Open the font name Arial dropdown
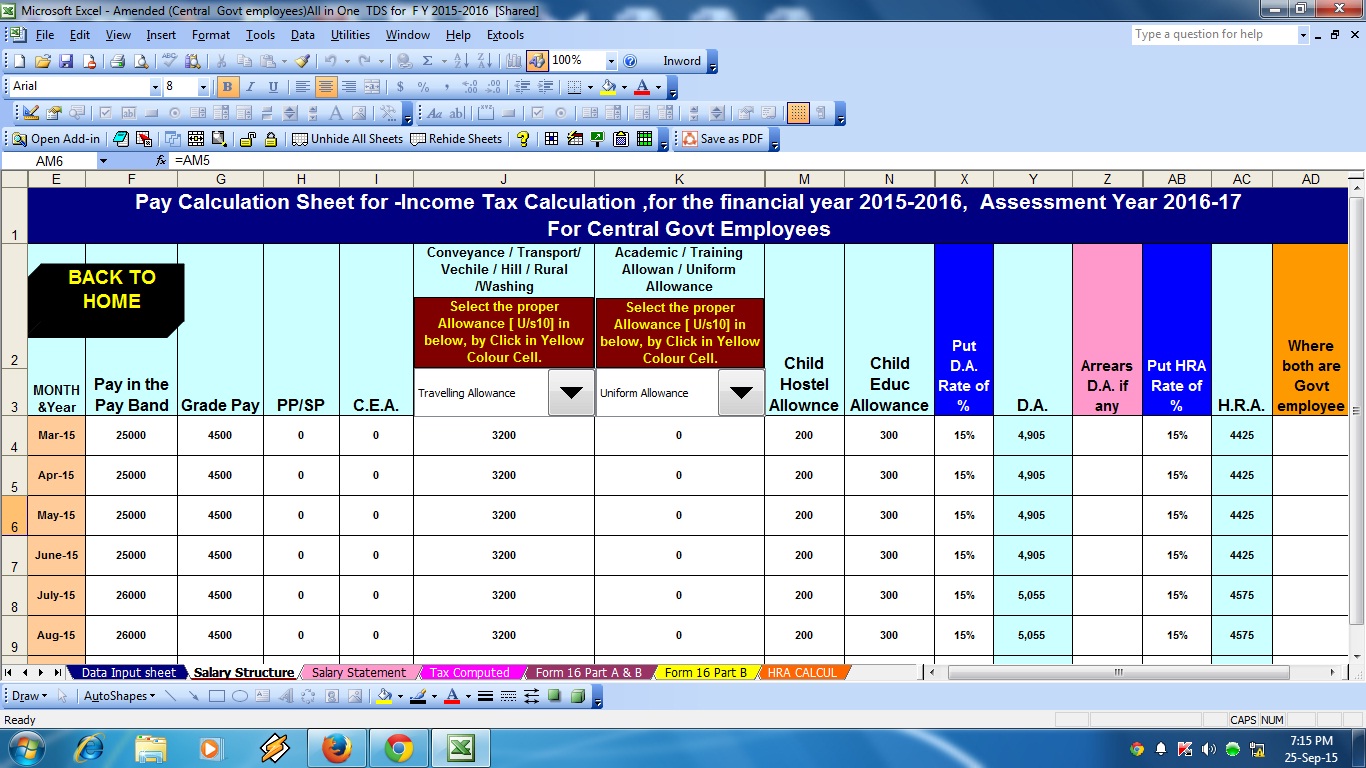Viewport: 1366px width, 768px height. [155, 87]
